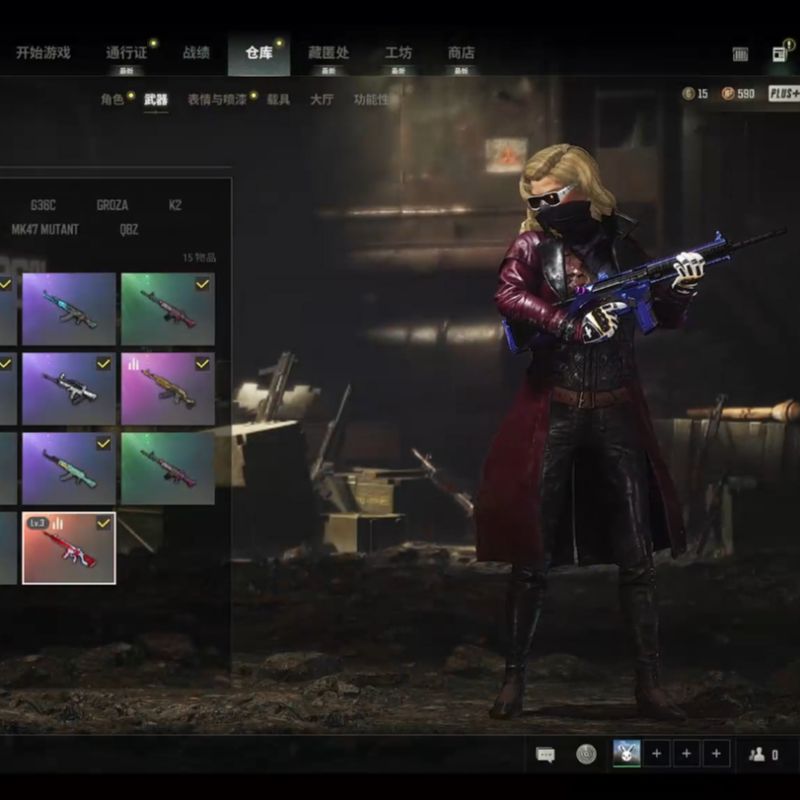The height and width of the screenshot is (800, 800).
Task: Click the PLUS+ badge
Action: pos(783,93)
